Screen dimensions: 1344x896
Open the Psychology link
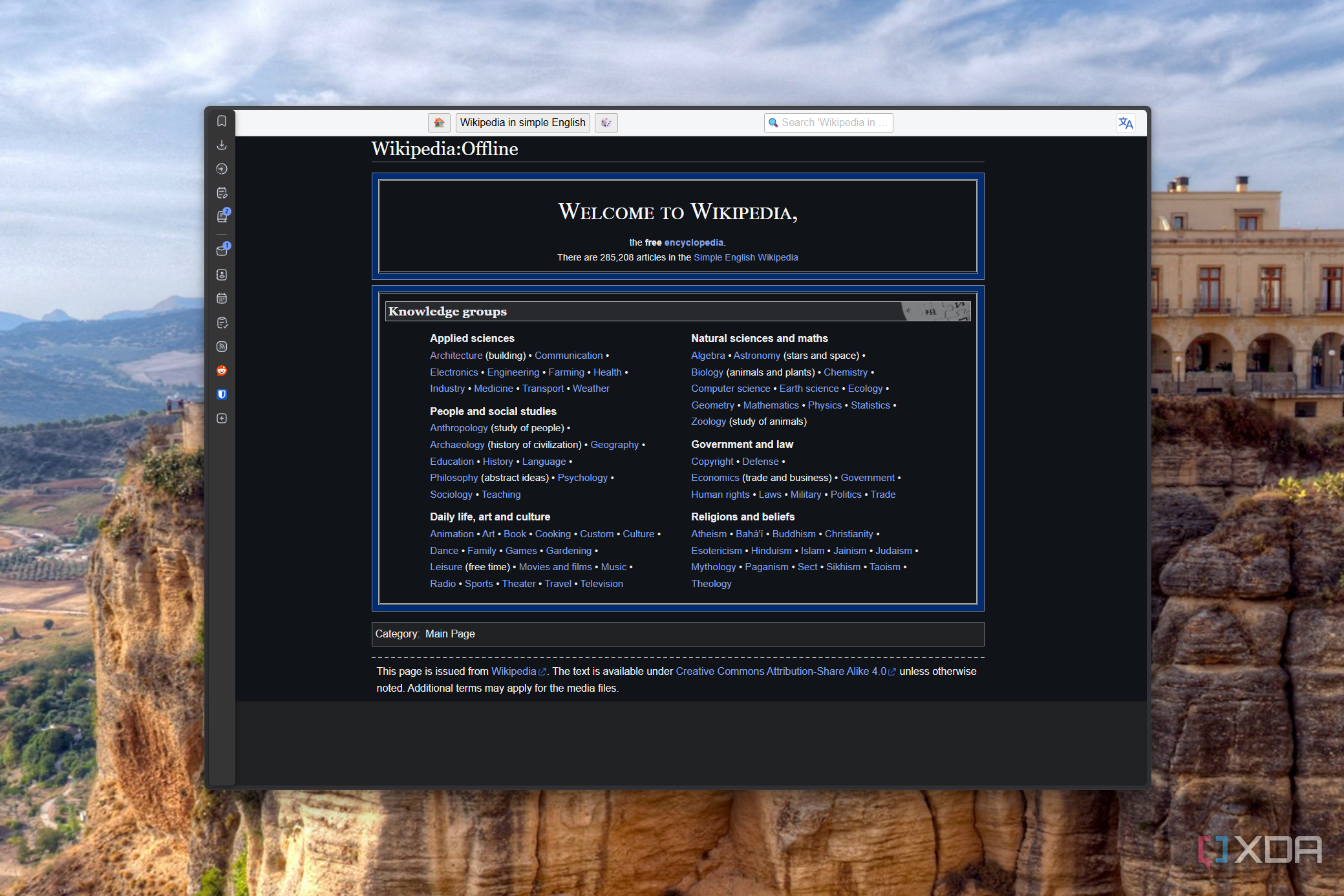tap(582, 478)
